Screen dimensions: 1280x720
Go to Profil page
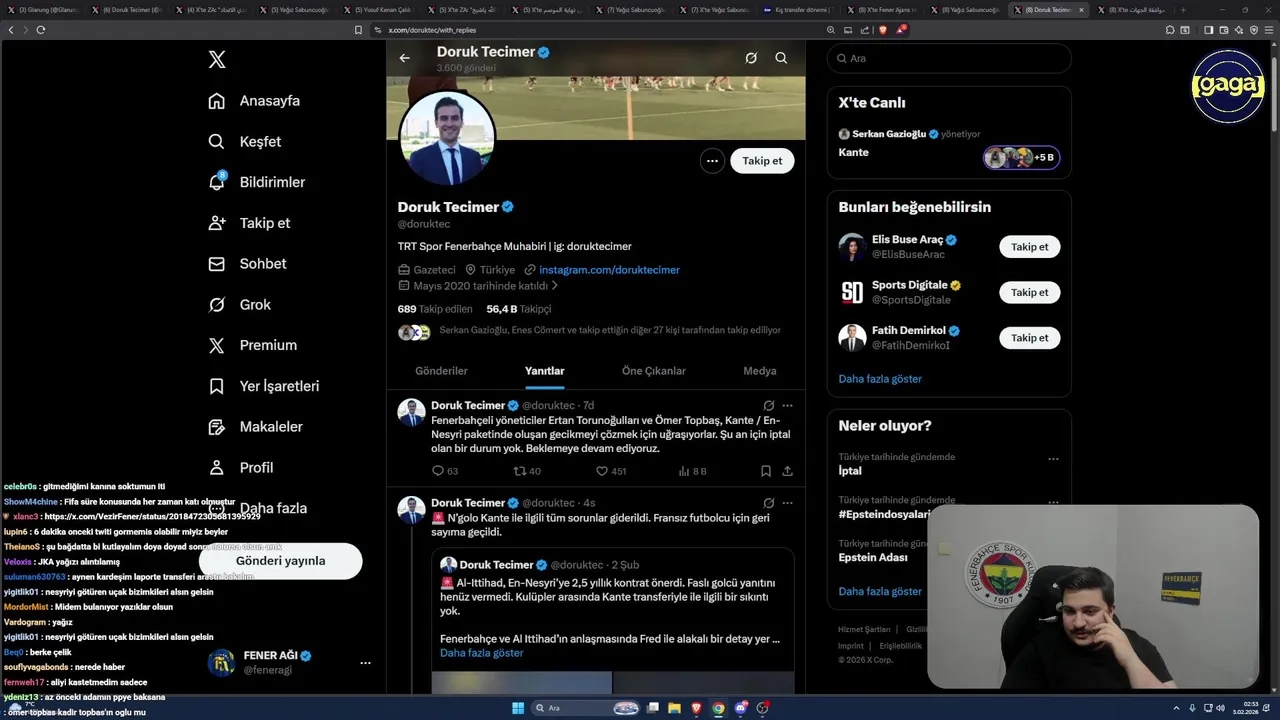tap(240, 467)
